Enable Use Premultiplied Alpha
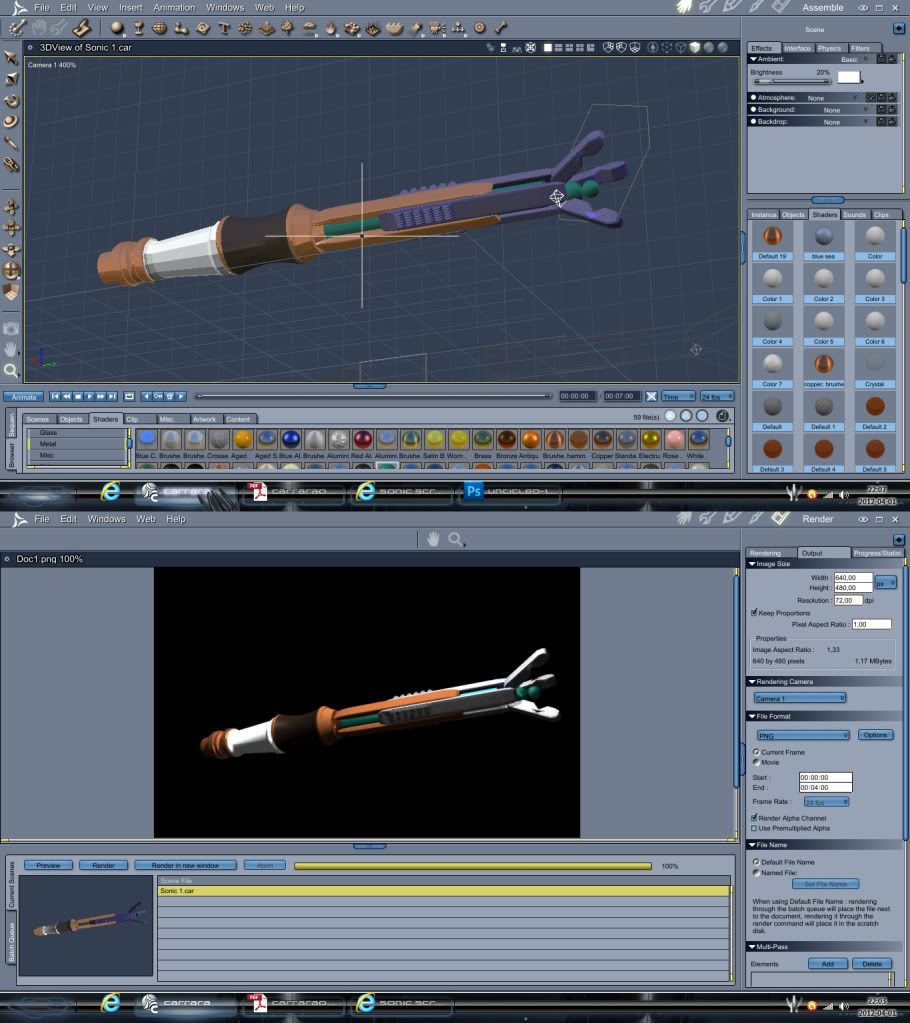The image size is (910, 1023). point(754,828)
